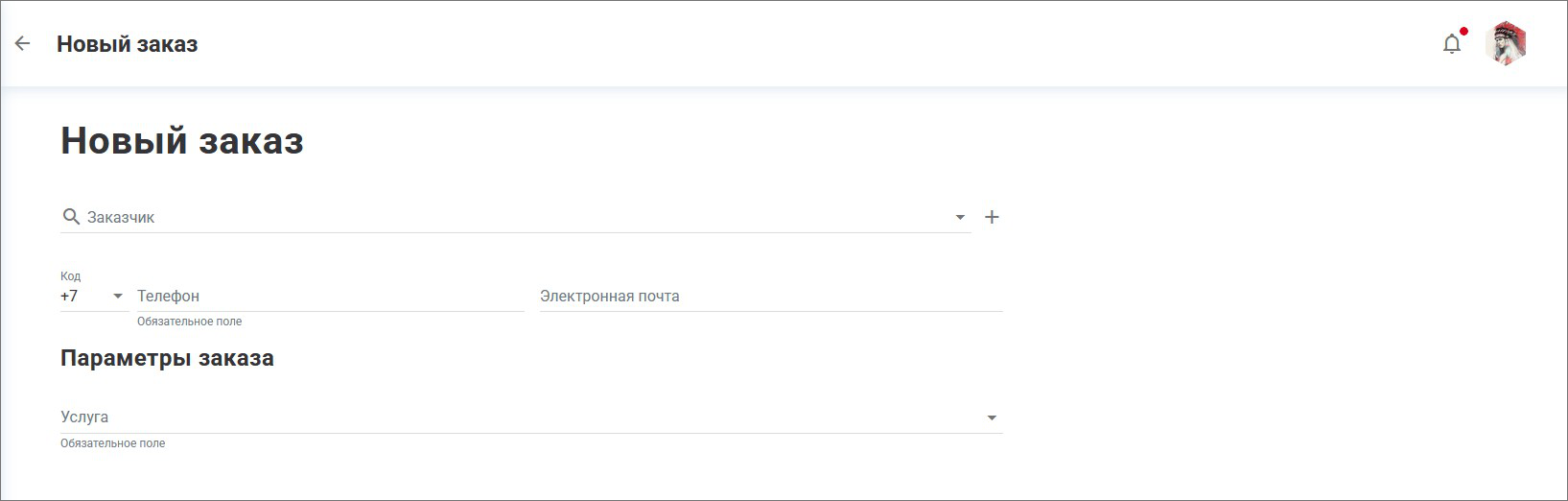Open the user avatar profile menu
1568x501 pixels.
click(1505, 43)
